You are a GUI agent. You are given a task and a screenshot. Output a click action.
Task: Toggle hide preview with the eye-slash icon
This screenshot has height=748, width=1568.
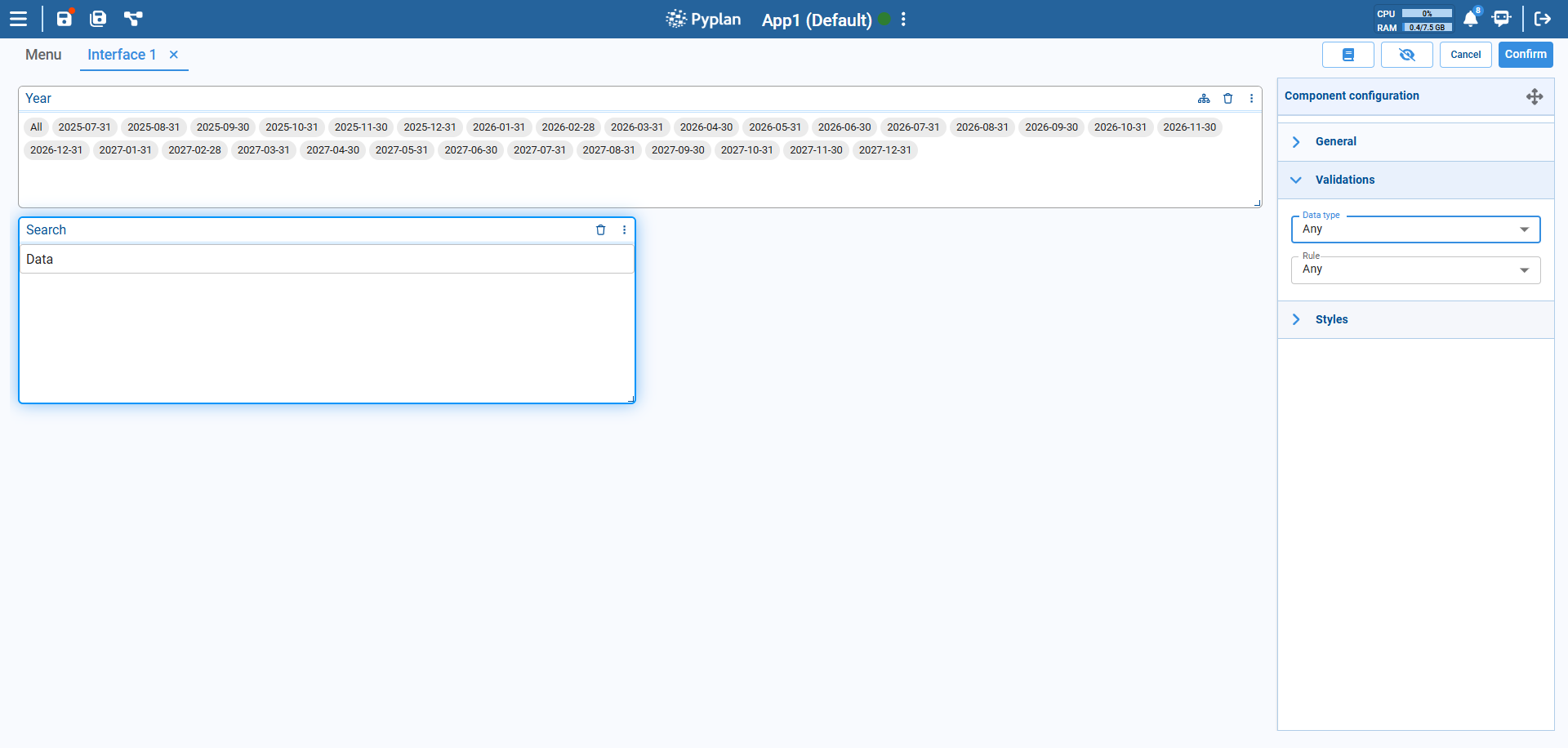[x=1406, y=55]
